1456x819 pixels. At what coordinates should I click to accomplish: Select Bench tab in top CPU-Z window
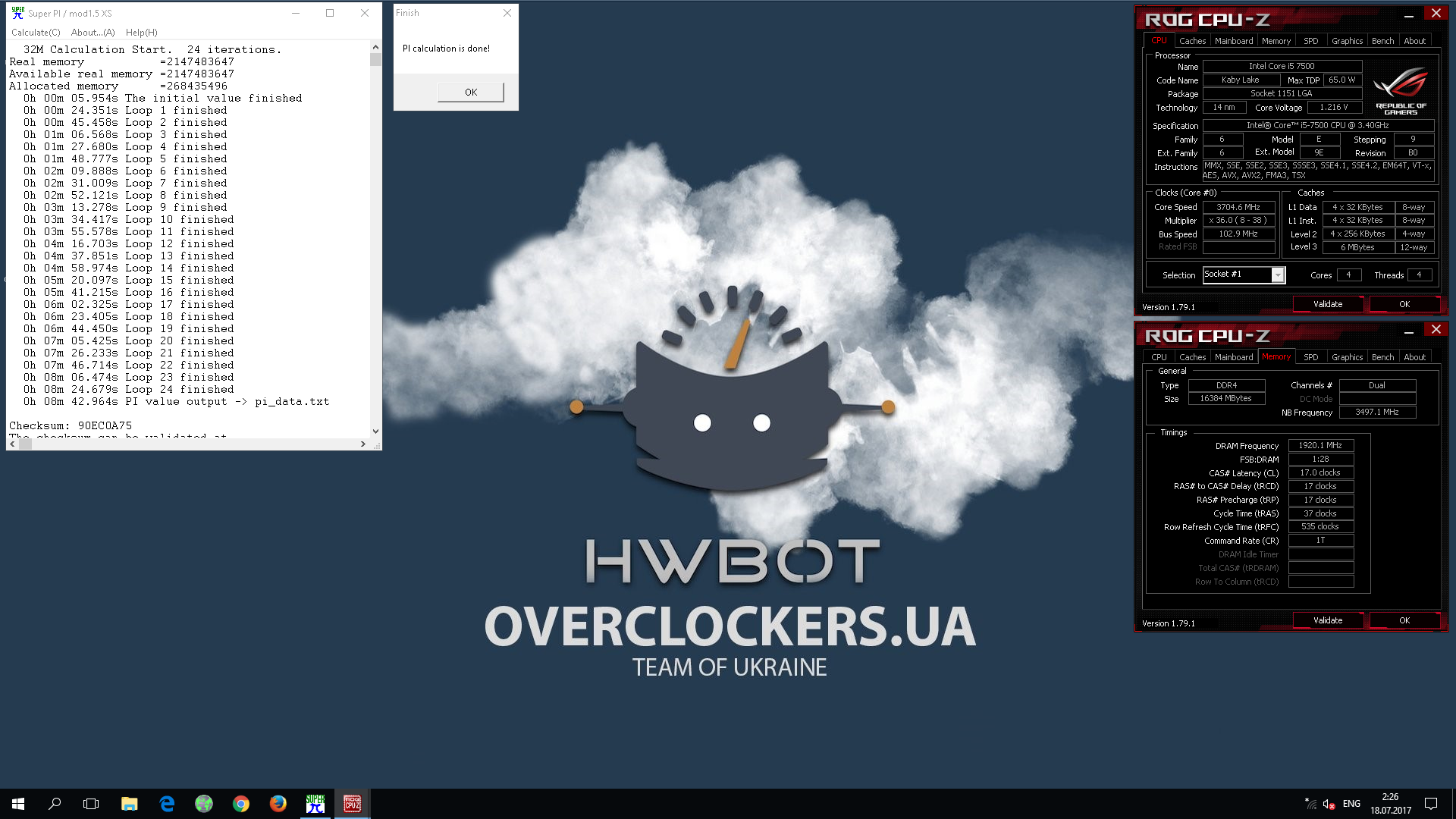click(x=1383, y=41)
